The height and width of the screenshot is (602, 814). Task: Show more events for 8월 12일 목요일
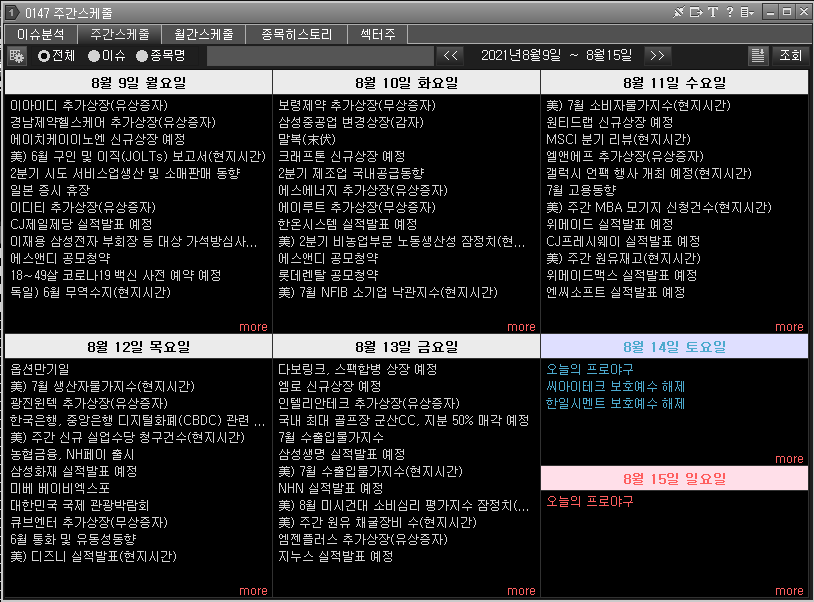253,591
